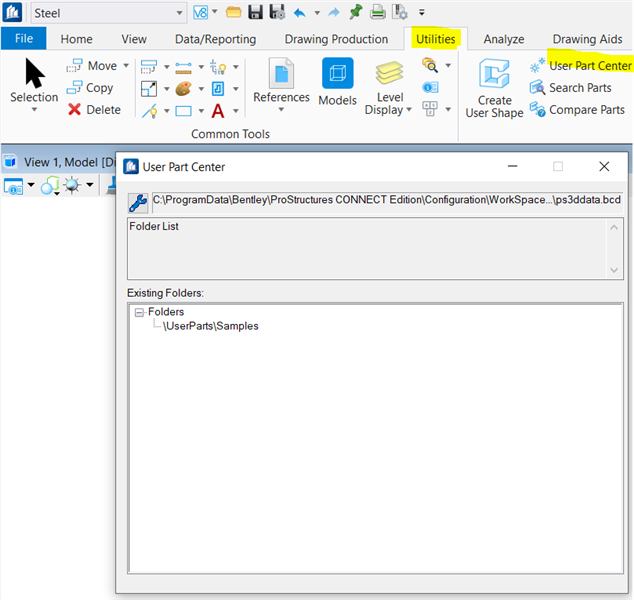
Task: Click the blue properties info icon
Action: (430, 87)
